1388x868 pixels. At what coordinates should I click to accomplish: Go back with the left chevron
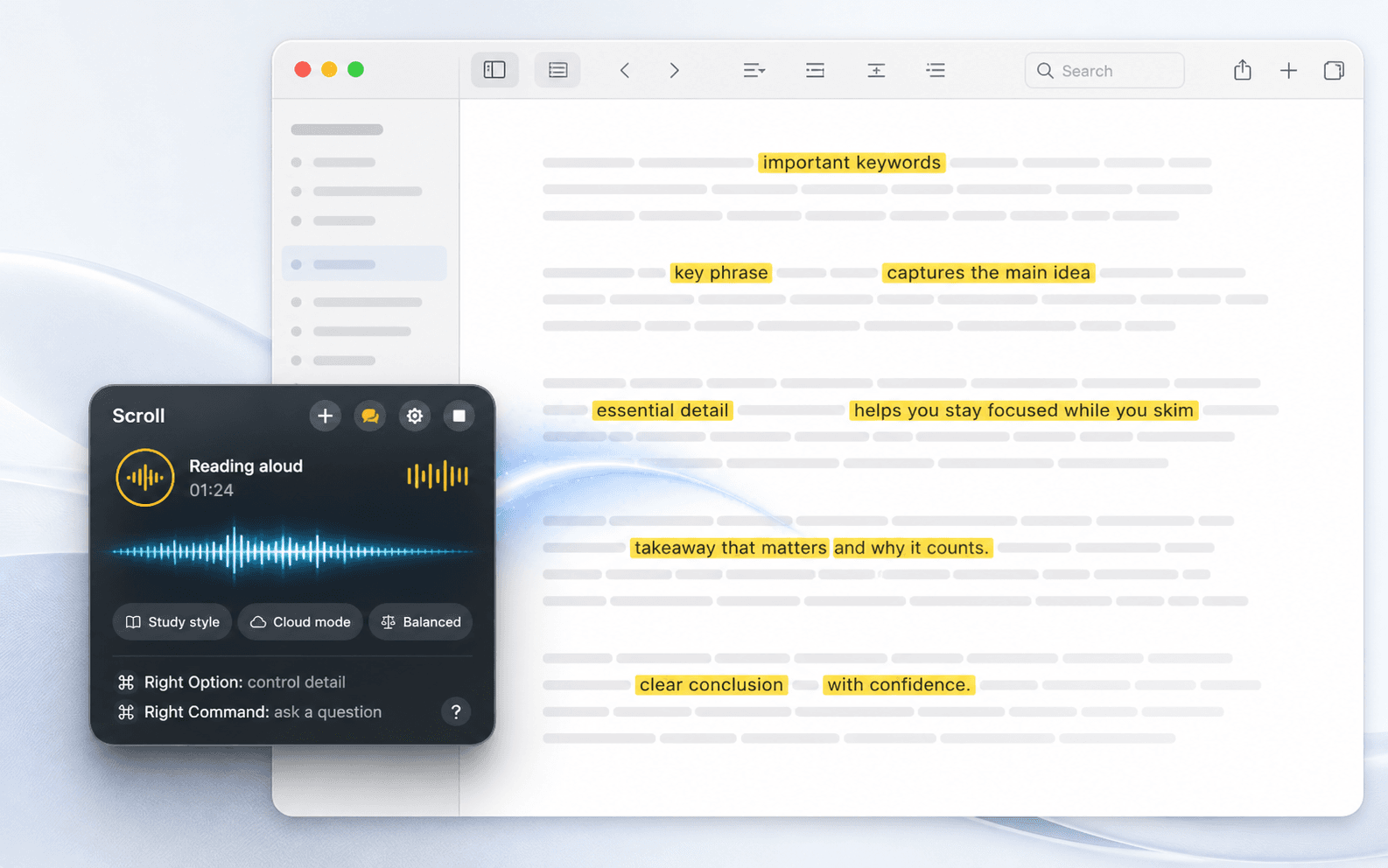coord(625,70)
